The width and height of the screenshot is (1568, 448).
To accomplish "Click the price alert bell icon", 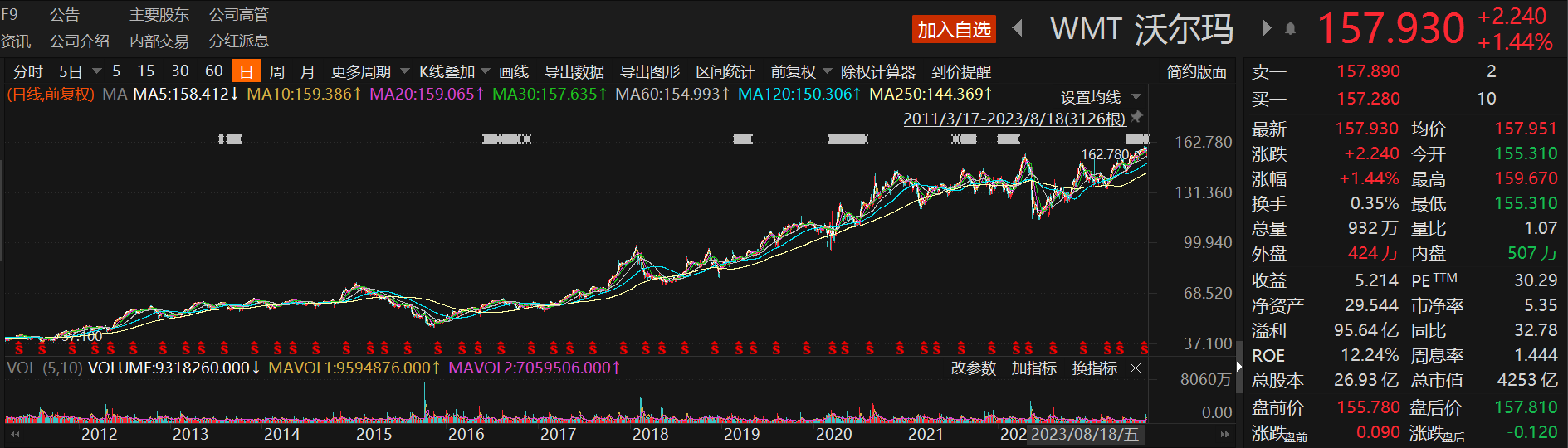I will (x=1290, y=28).
